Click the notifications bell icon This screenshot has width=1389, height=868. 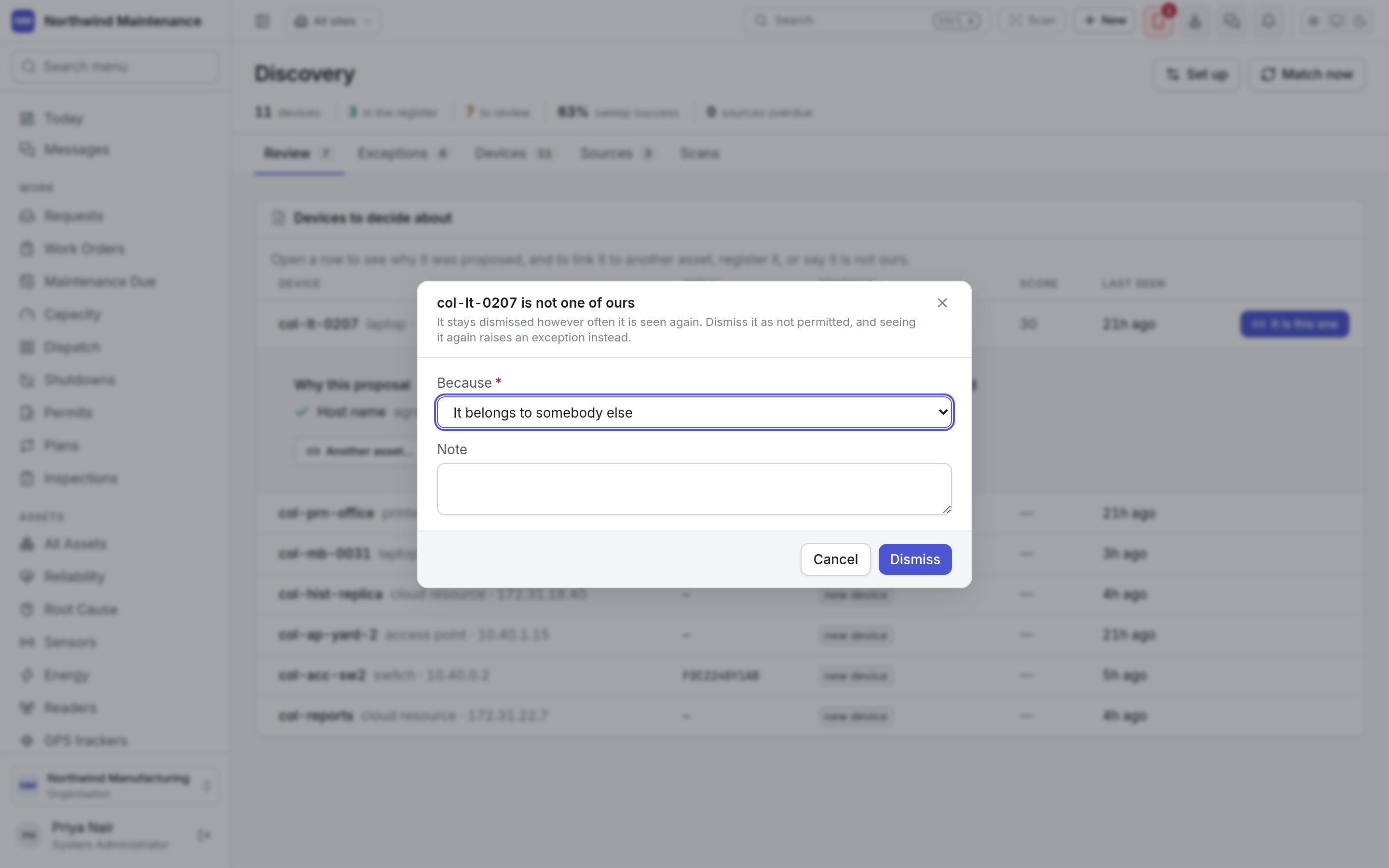coord(1268,21)
